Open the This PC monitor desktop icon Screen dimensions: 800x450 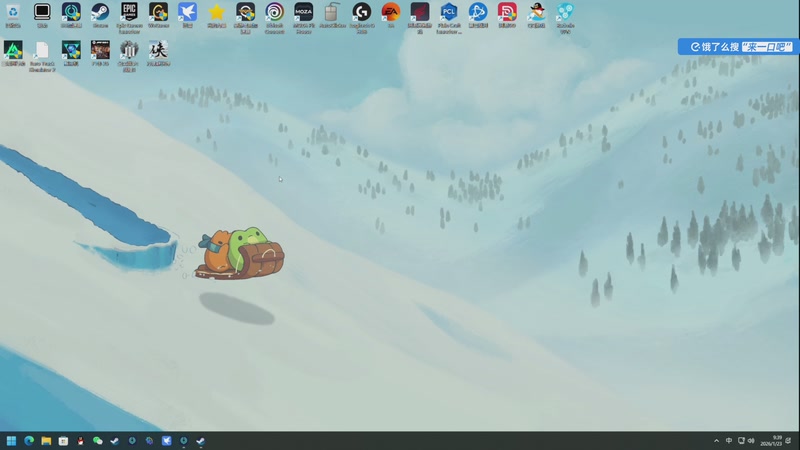(42, 15)
